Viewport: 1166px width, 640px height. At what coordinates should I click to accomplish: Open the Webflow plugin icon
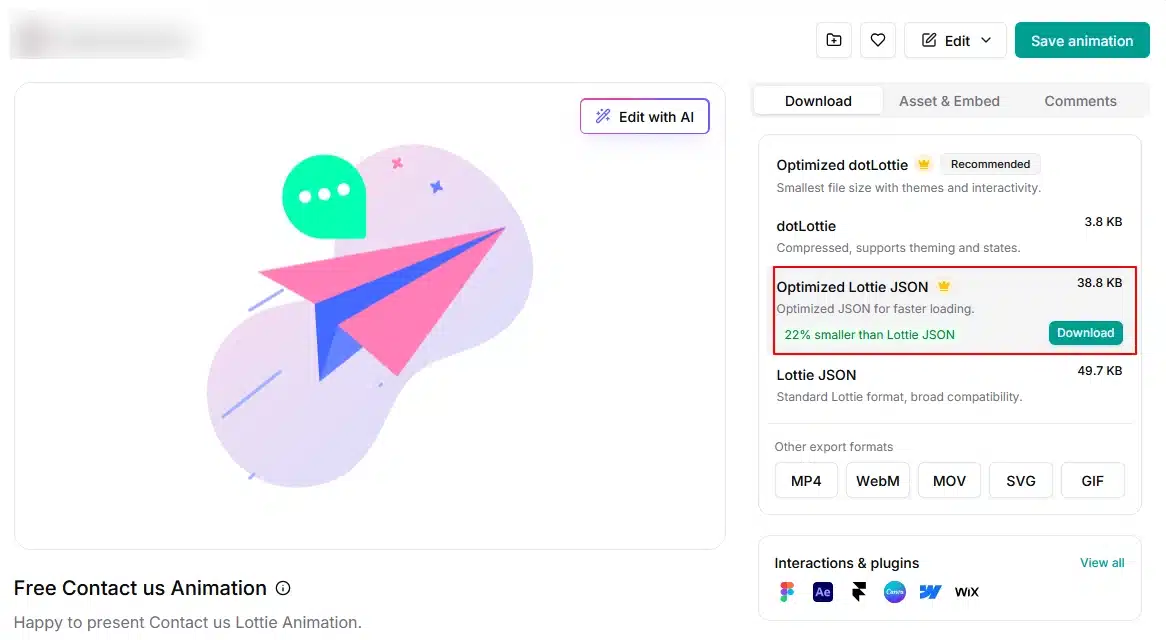(x=930, y=592)
